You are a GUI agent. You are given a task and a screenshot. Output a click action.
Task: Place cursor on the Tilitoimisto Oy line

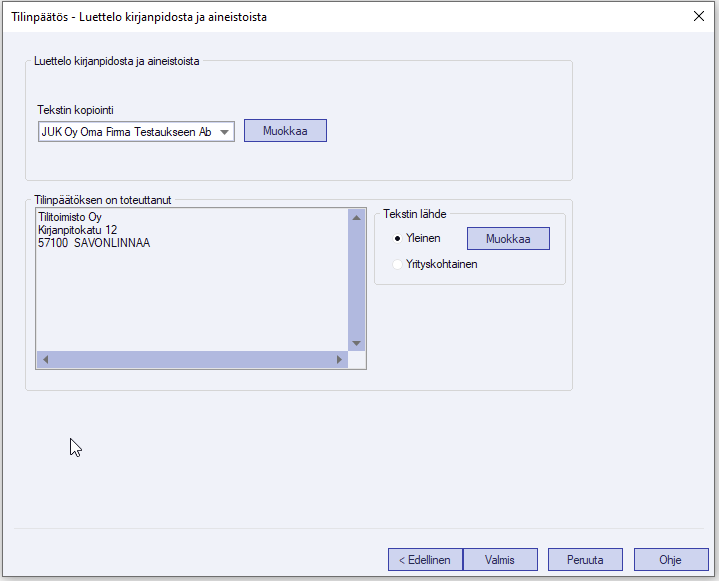(x=70, y=217)
